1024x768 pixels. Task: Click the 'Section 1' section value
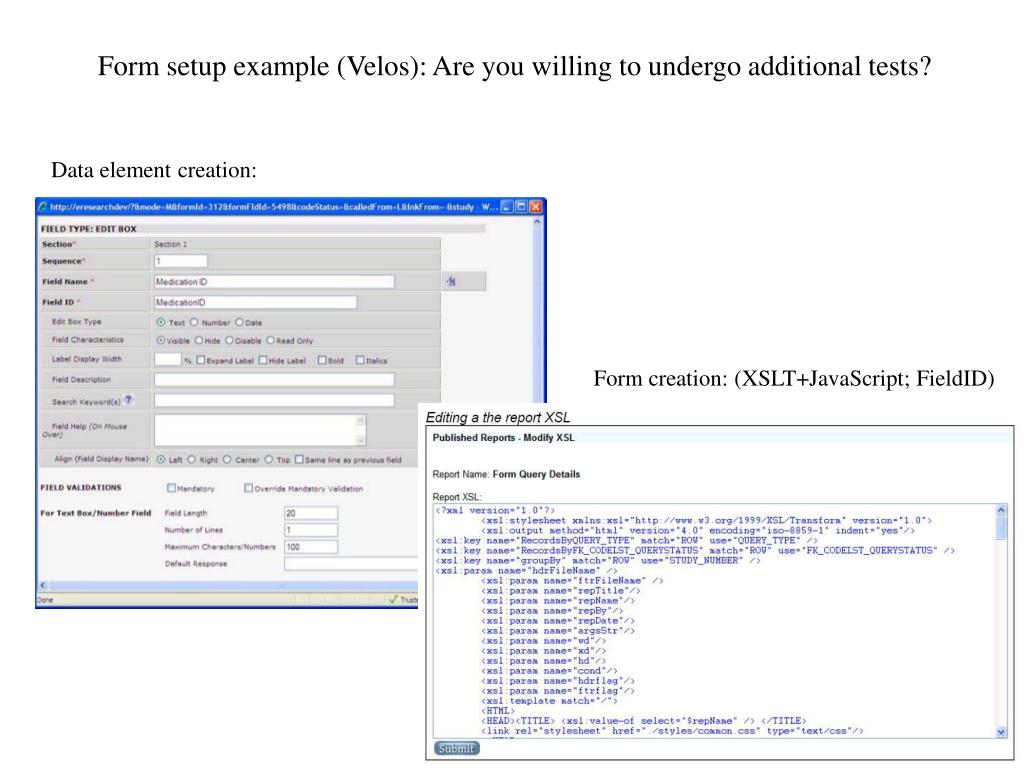(170, 244)
